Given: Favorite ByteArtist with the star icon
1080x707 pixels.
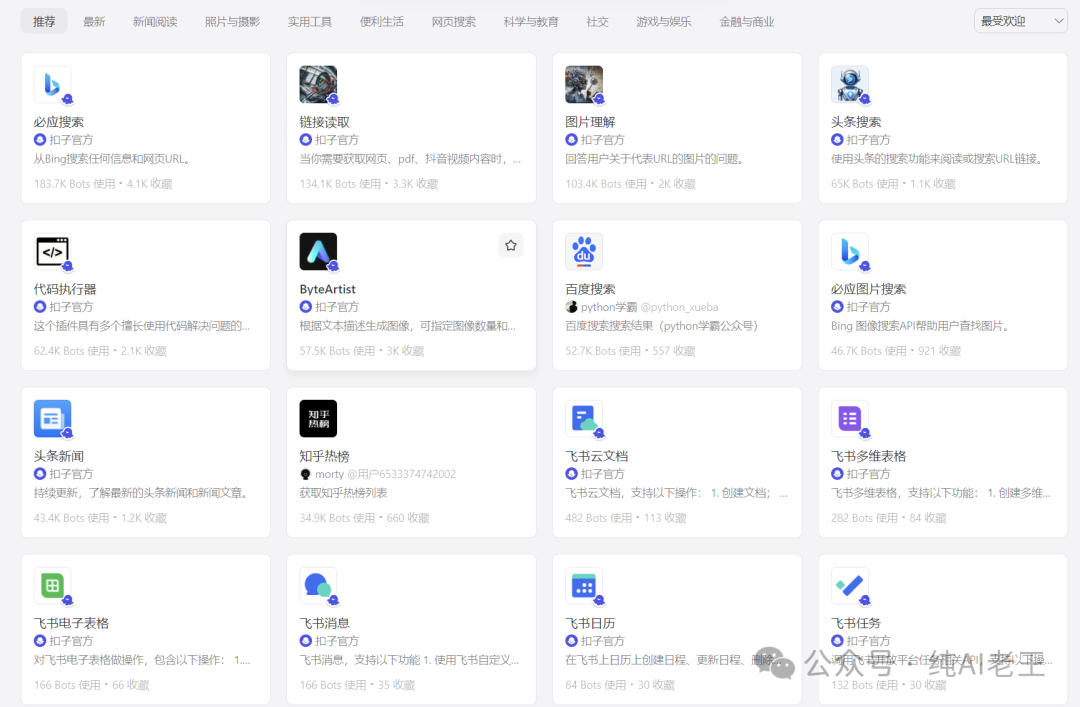Looking at the screenshot, I should [510, 245].
